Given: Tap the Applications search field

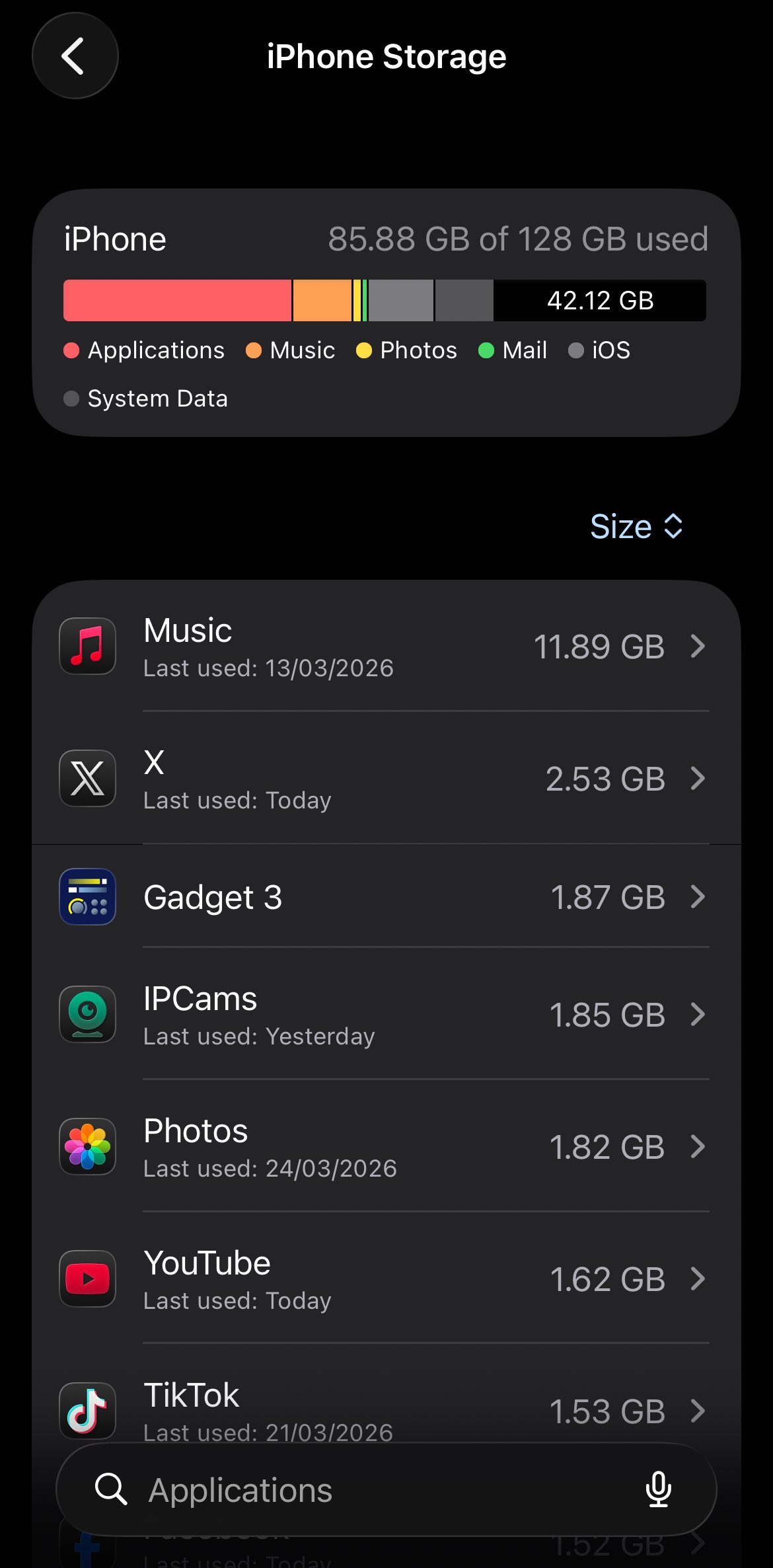Looking at the screenshot, I should [370, 1490].
